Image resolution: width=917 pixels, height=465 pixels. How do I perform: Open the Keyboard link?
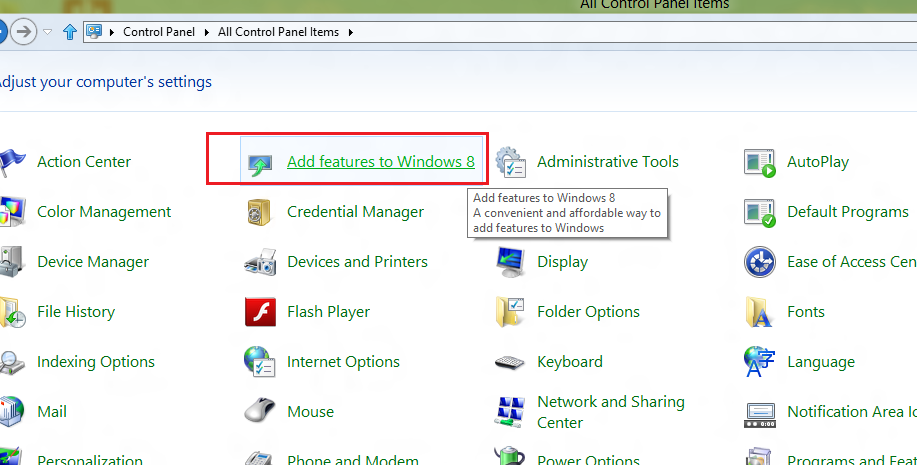point(570,362)
